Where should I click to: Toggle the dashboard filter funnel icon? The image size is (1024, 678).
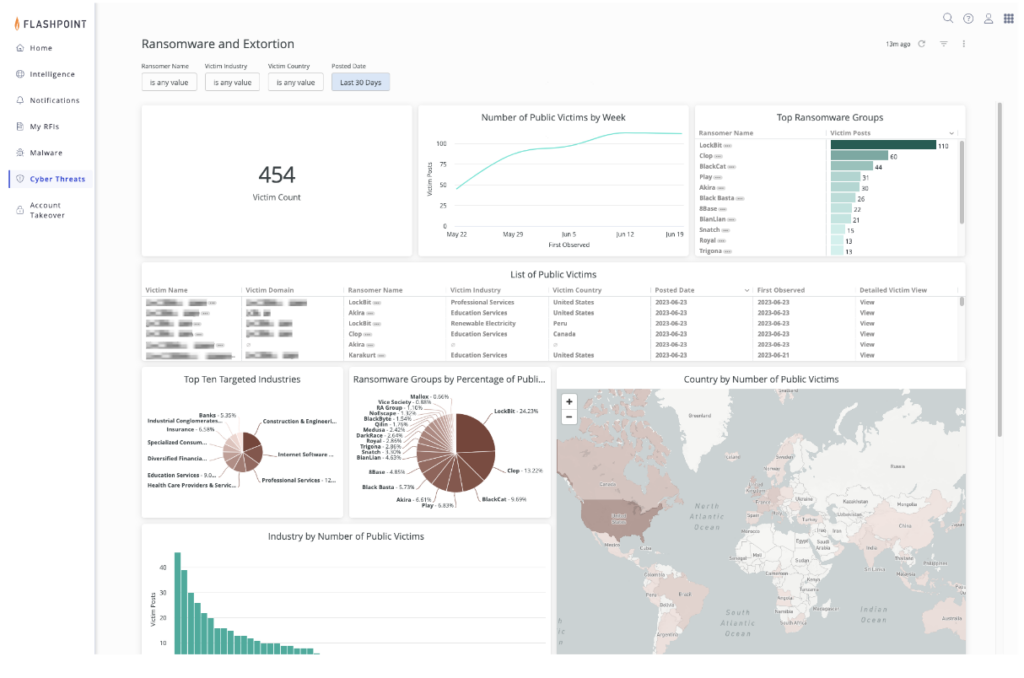click(944, 44)
